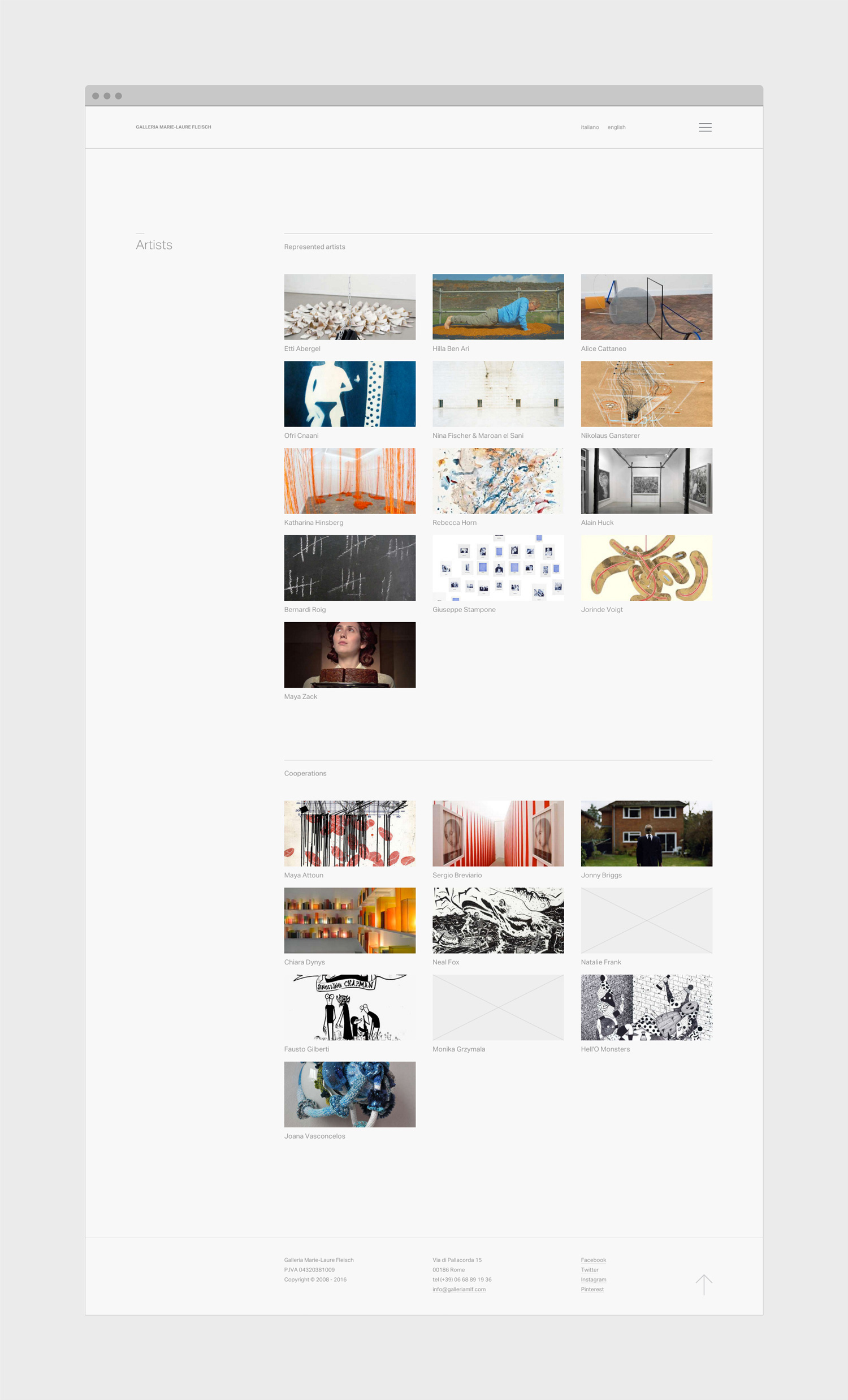
Task: Click the Galleria Marie-Laure Fleisch logo
Action: pyautogui.click(x=173, y=127)
